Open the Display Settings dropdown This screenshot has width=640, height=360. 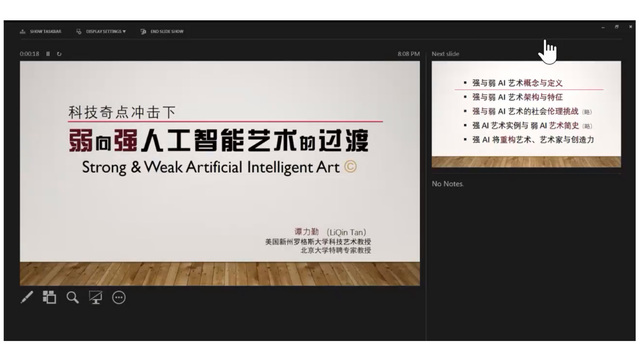tap(101, 31)
